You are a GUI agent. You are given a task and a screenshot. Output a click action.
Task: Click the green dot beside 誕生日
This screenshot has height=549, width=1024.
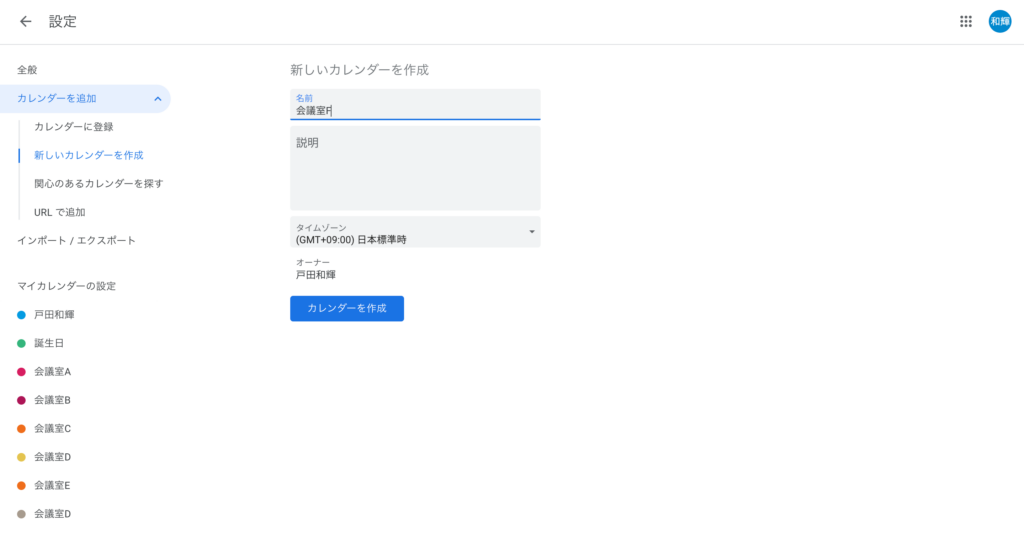coord(22,343)
